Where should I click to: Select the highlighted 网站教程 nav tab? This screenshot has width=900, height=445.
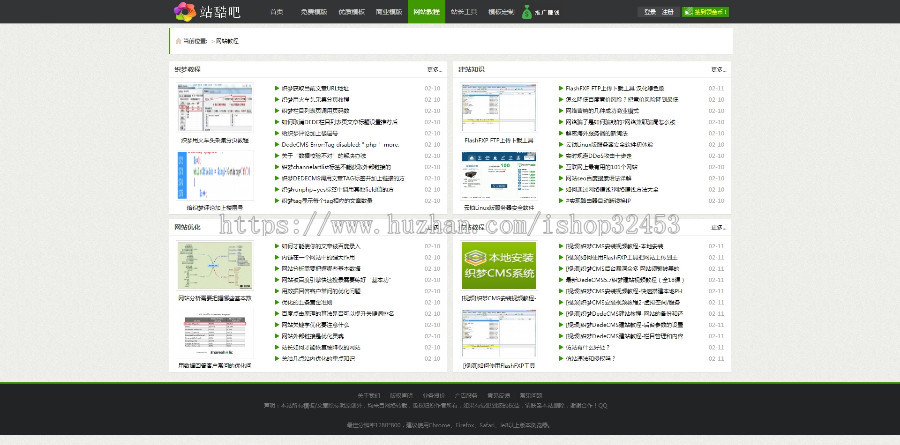click(426, 11)
